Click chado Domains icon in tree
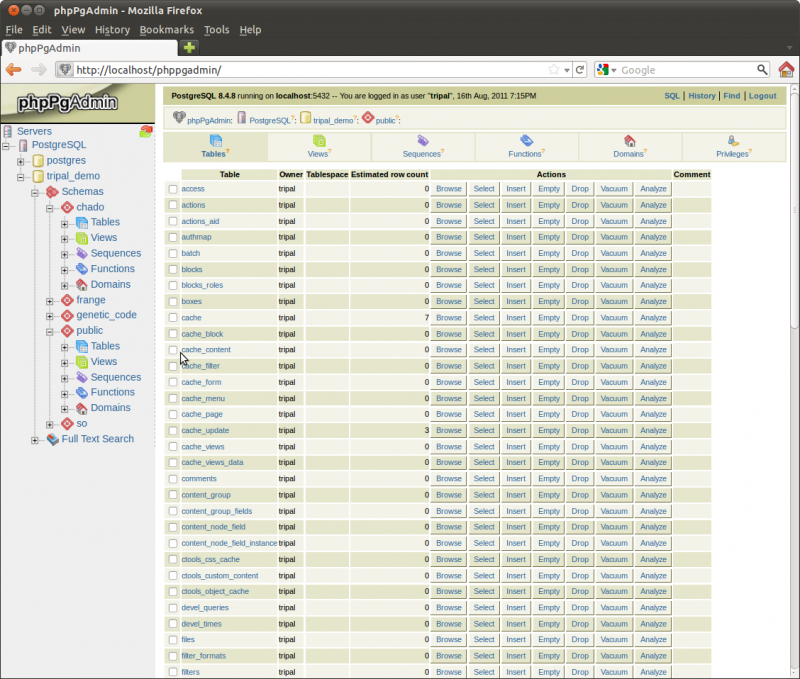The image size is (800, 679). coord(82,285)
